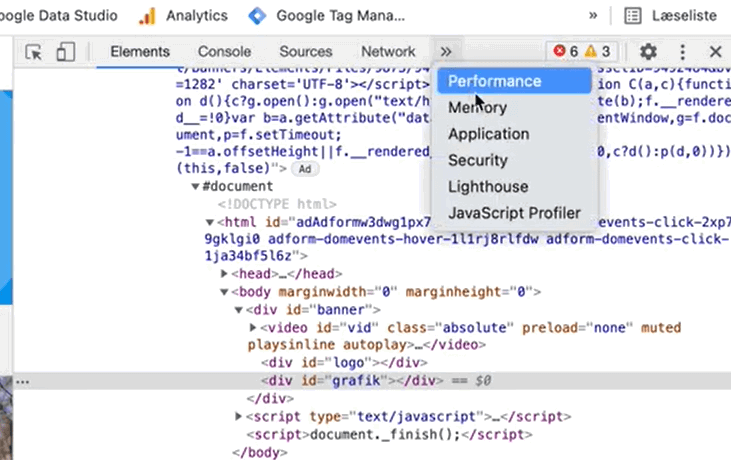Toggle the device toolbar icon
Image resolution: width=731 pixels, height=460 pixels.
[66, 52]
